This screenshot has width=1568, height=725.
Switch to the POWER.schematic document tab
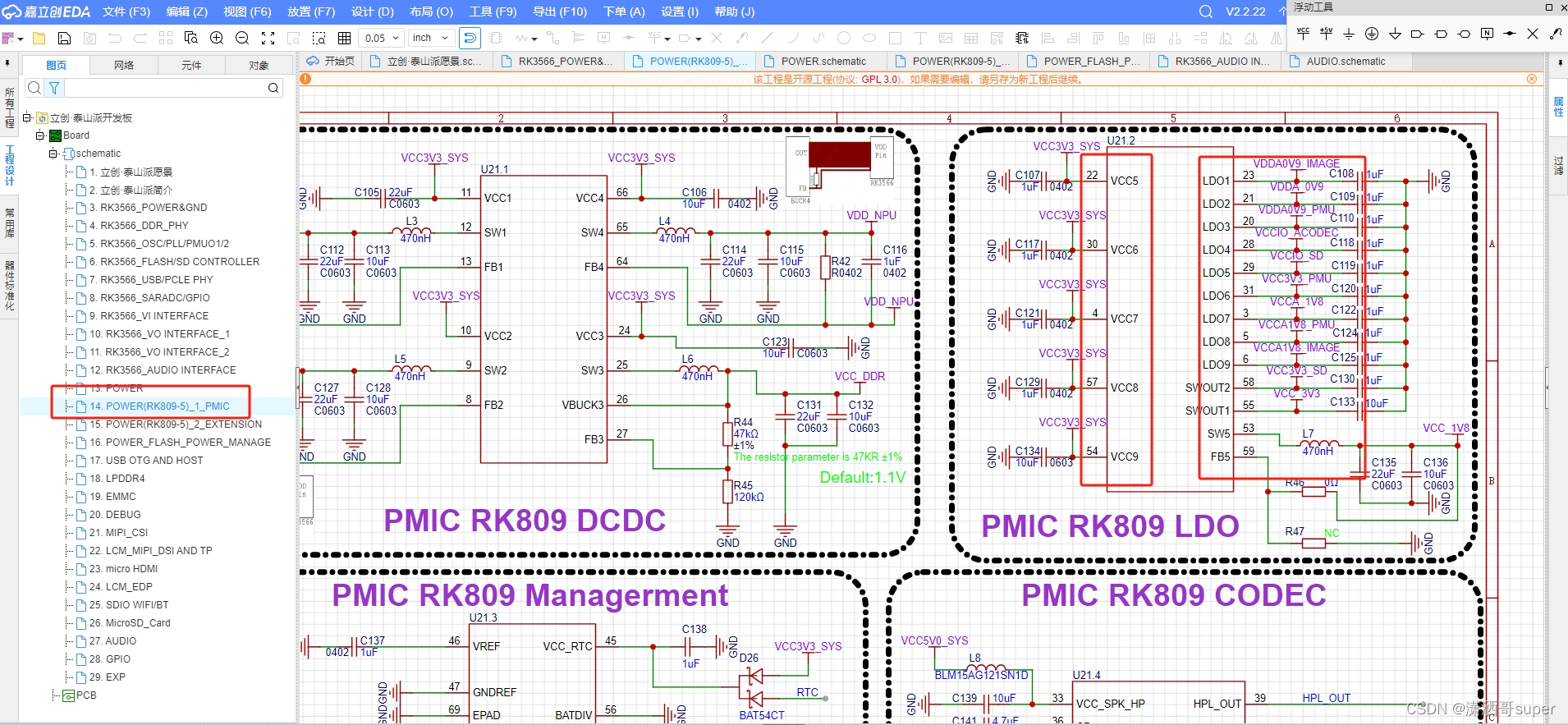[823, 61]
